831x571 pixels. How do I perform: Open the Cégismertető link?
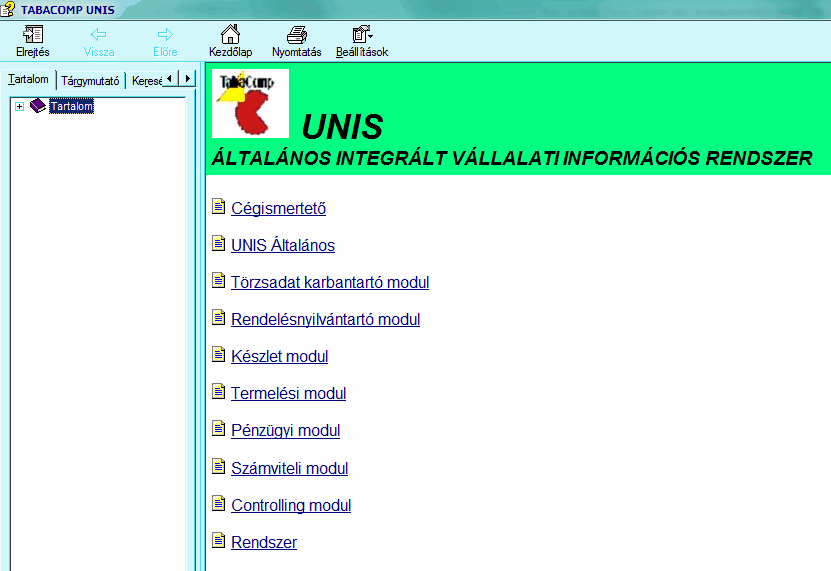coord(278,208)
